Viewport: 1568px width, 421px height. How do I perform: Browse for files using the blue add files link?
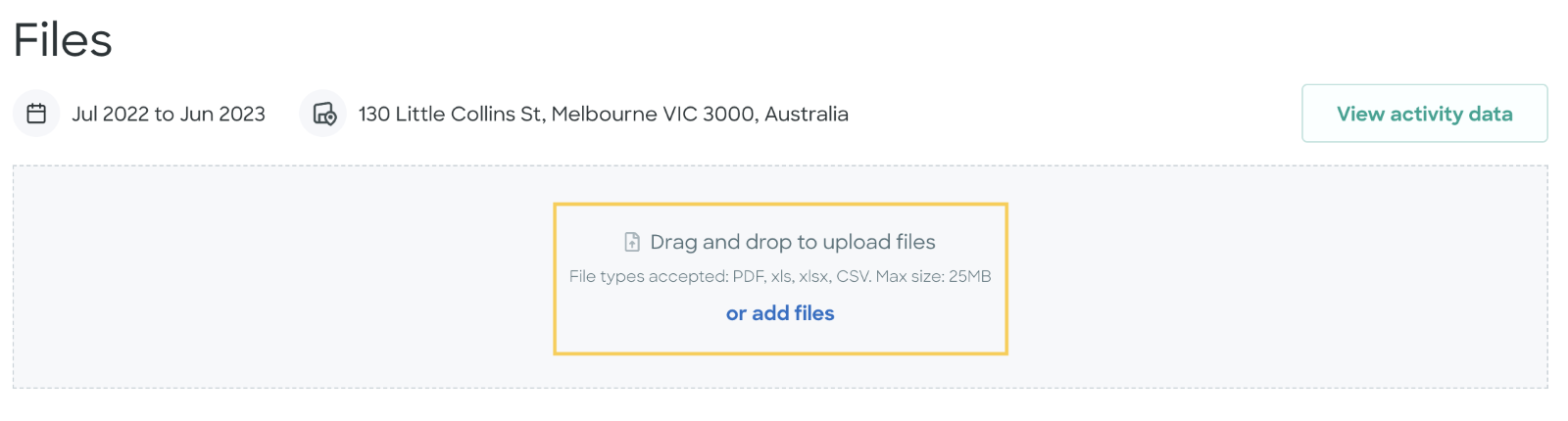780,313
